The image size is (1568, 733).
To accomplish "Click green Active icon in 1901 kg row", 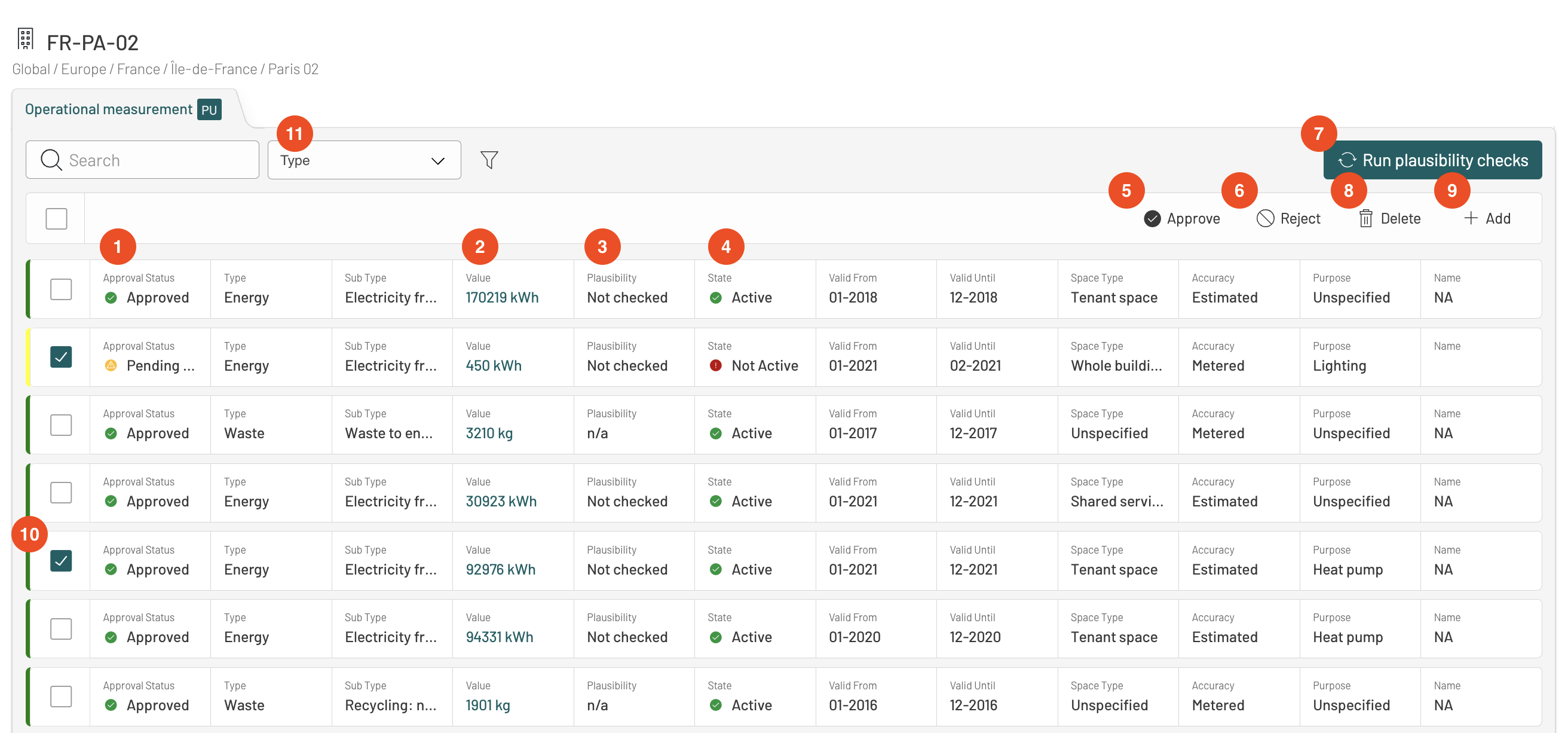I will [716, 705].
